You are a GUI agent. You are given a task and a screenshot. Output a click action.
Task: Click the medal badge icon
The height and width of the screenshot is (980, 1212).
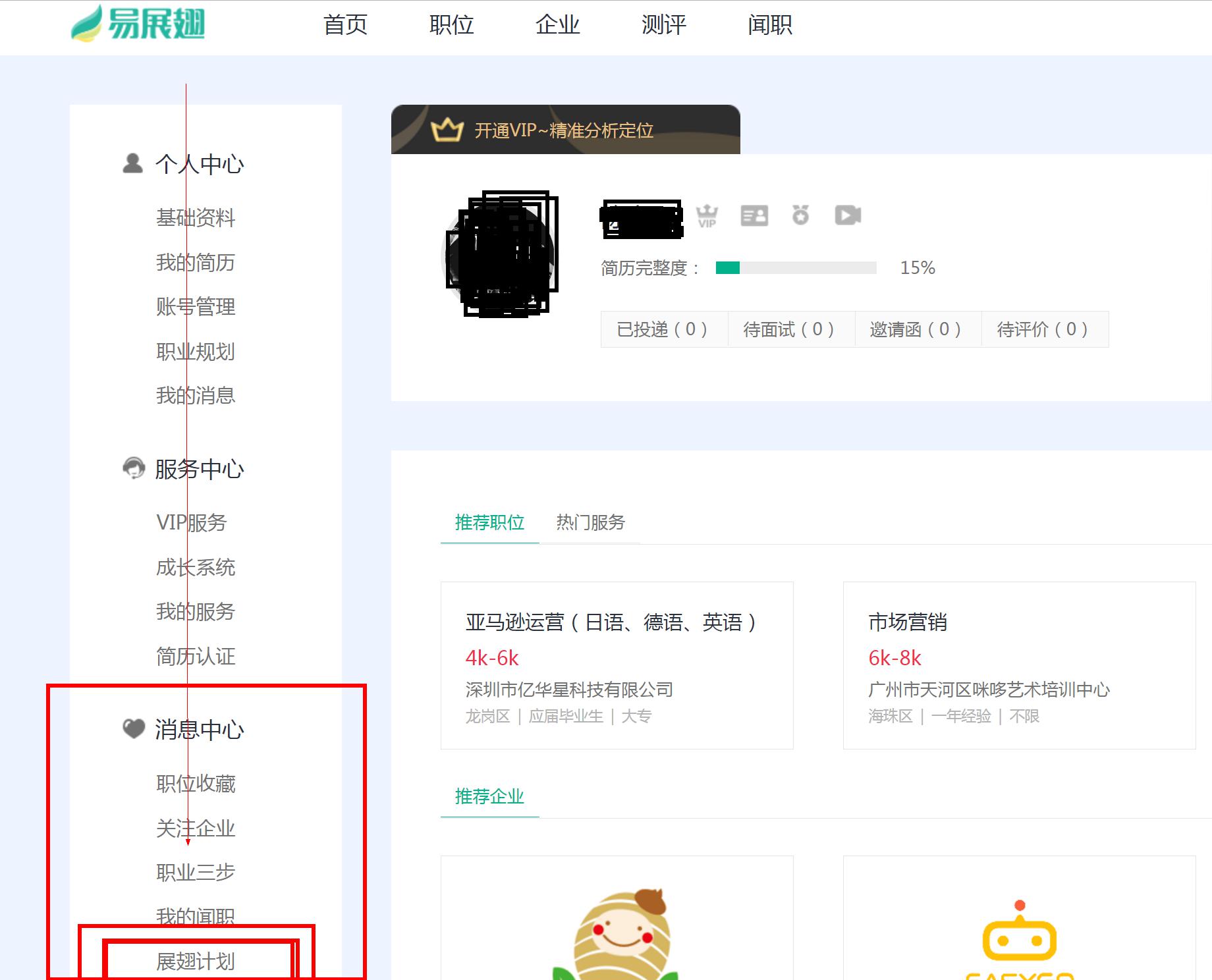800,215
